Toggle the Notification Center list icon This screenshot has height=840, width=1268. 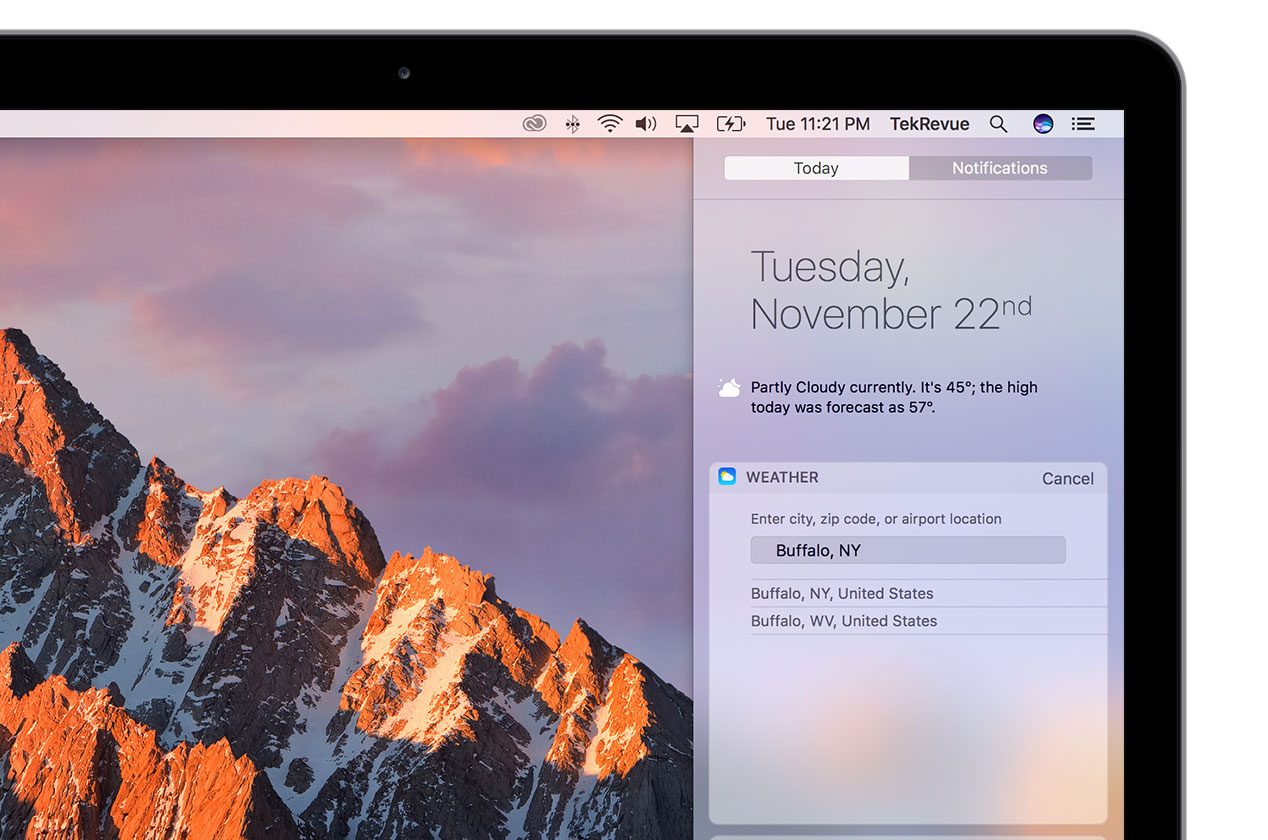tap(1083, 124)
